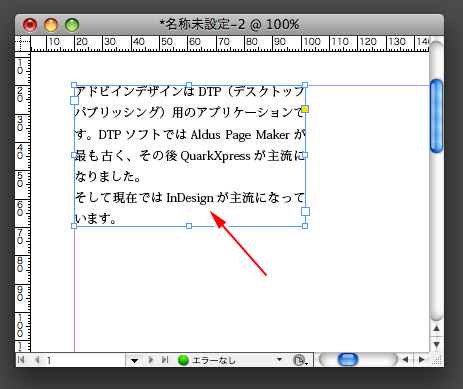
Task: Click the vertical scrollbar thumb
Action: click(436, 116)
